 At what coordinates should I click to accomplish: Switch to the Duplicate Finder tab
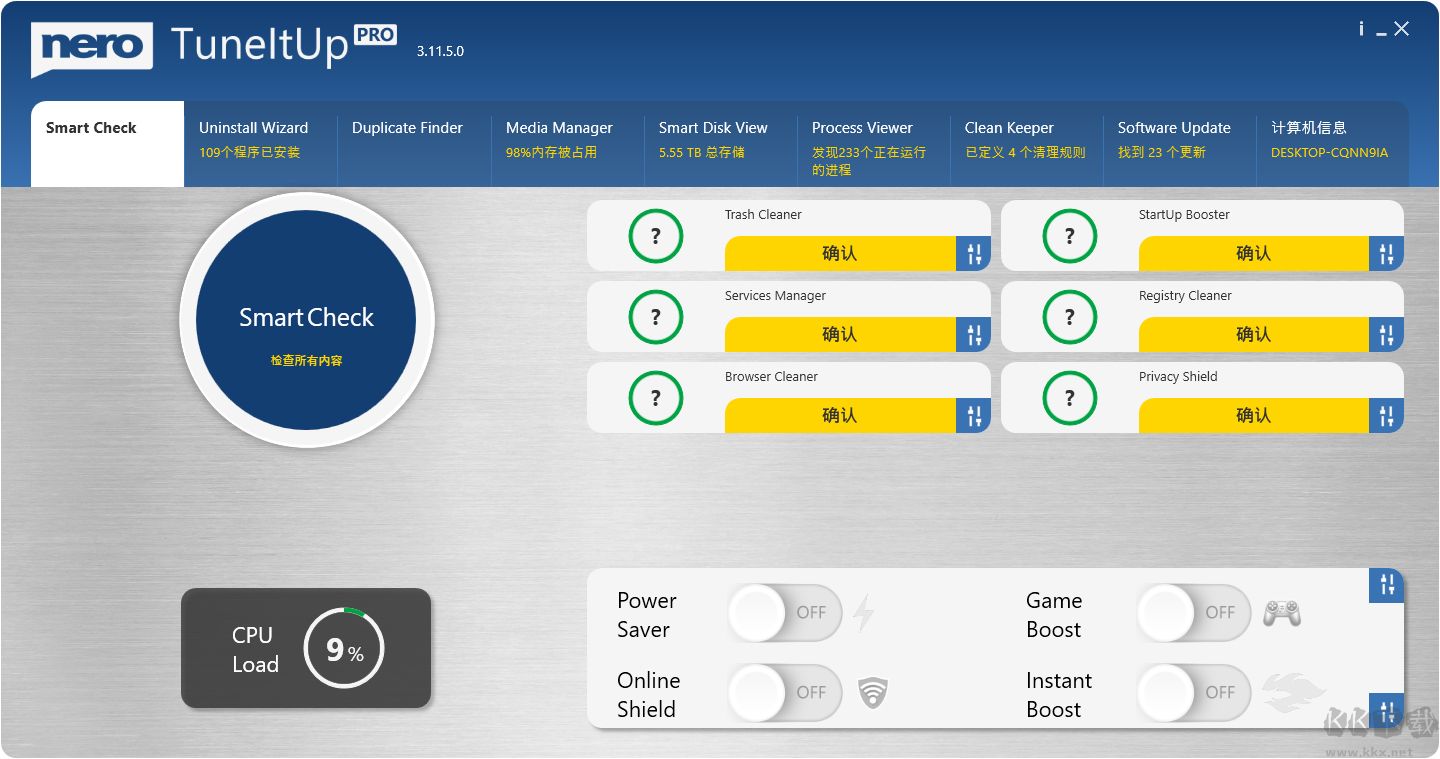tap(414, 144)
